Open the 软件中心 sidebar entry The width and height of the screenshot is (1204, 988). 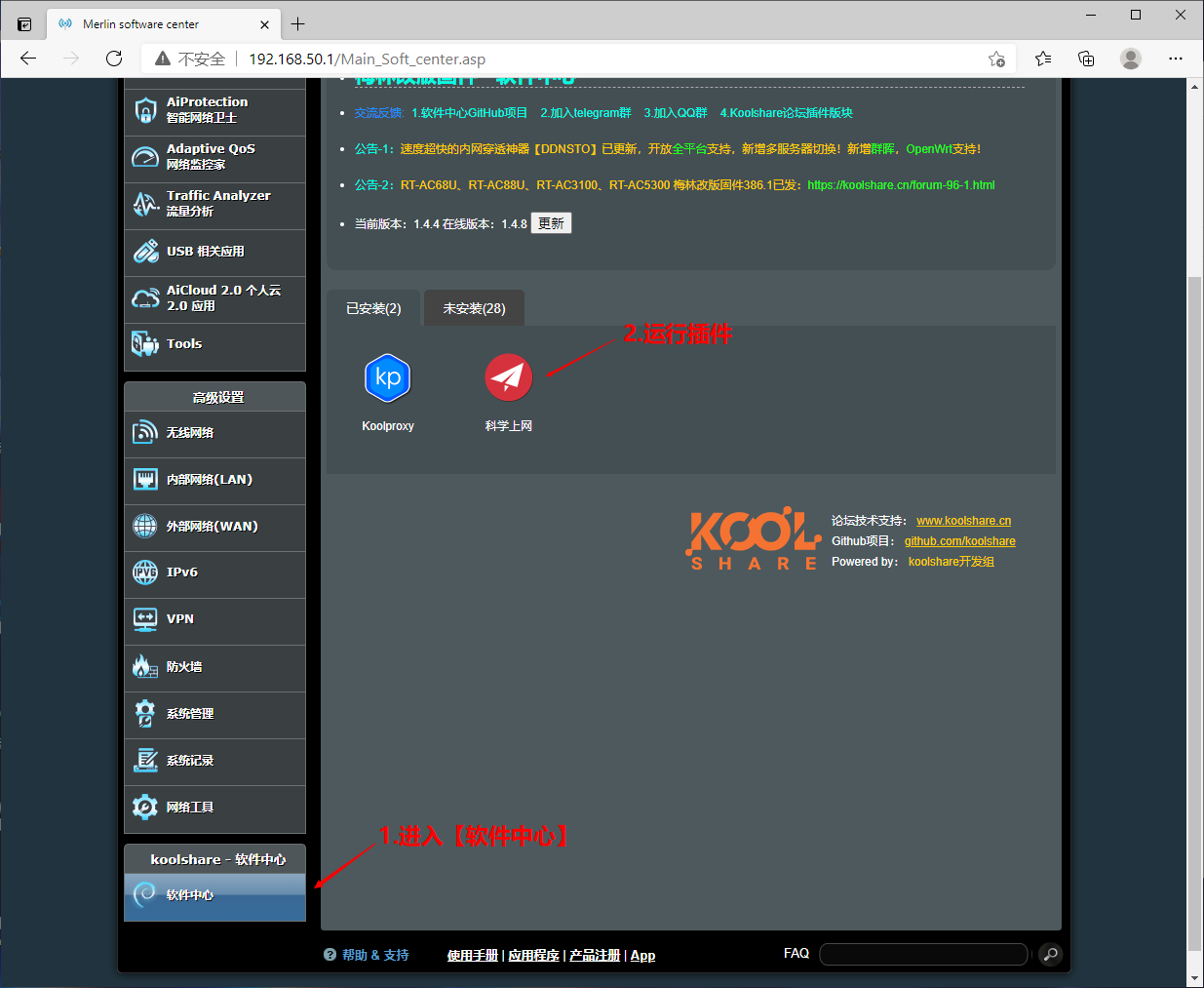click(x=214, y=895)
